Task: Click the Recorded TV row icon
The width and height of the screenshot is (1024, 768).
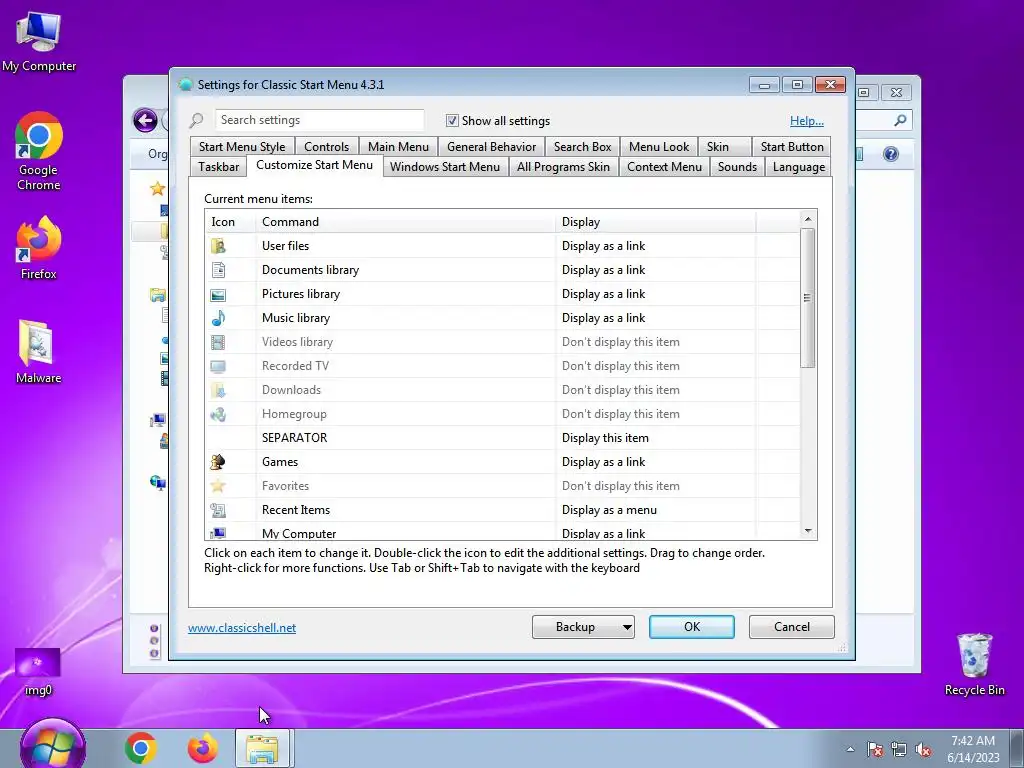Action: [218, 366]
